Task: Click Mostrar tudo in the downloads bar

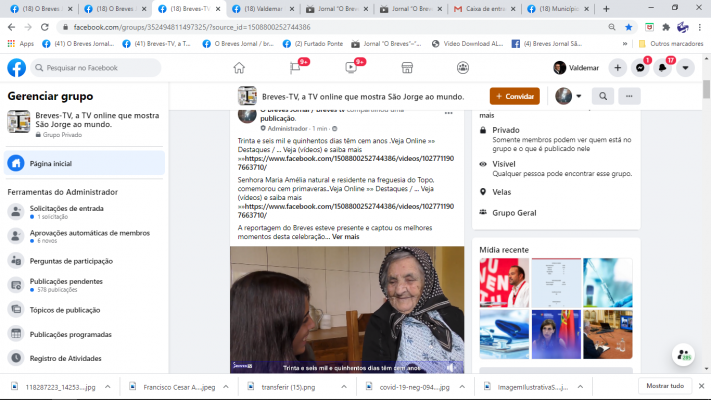Action: tap(665, 385)
